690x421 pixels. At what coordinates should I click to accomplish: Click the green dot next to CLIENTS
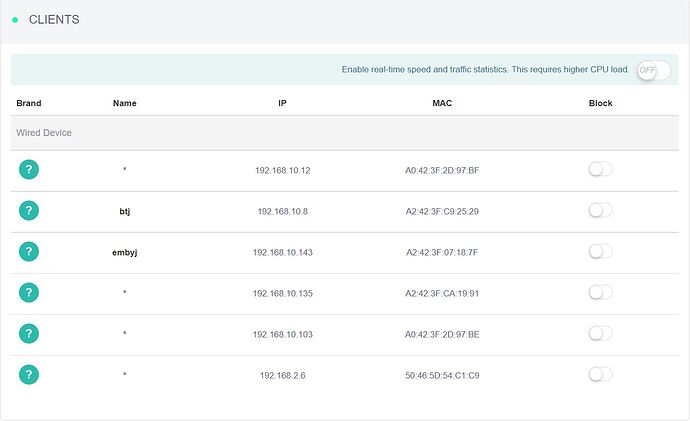[x=15, y=20]
